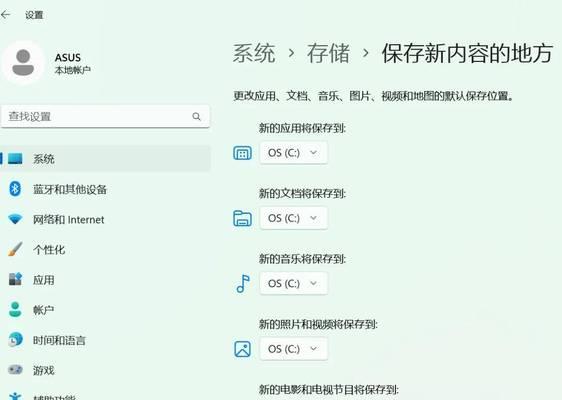Click the ASUS user avatar

[23, 63]
